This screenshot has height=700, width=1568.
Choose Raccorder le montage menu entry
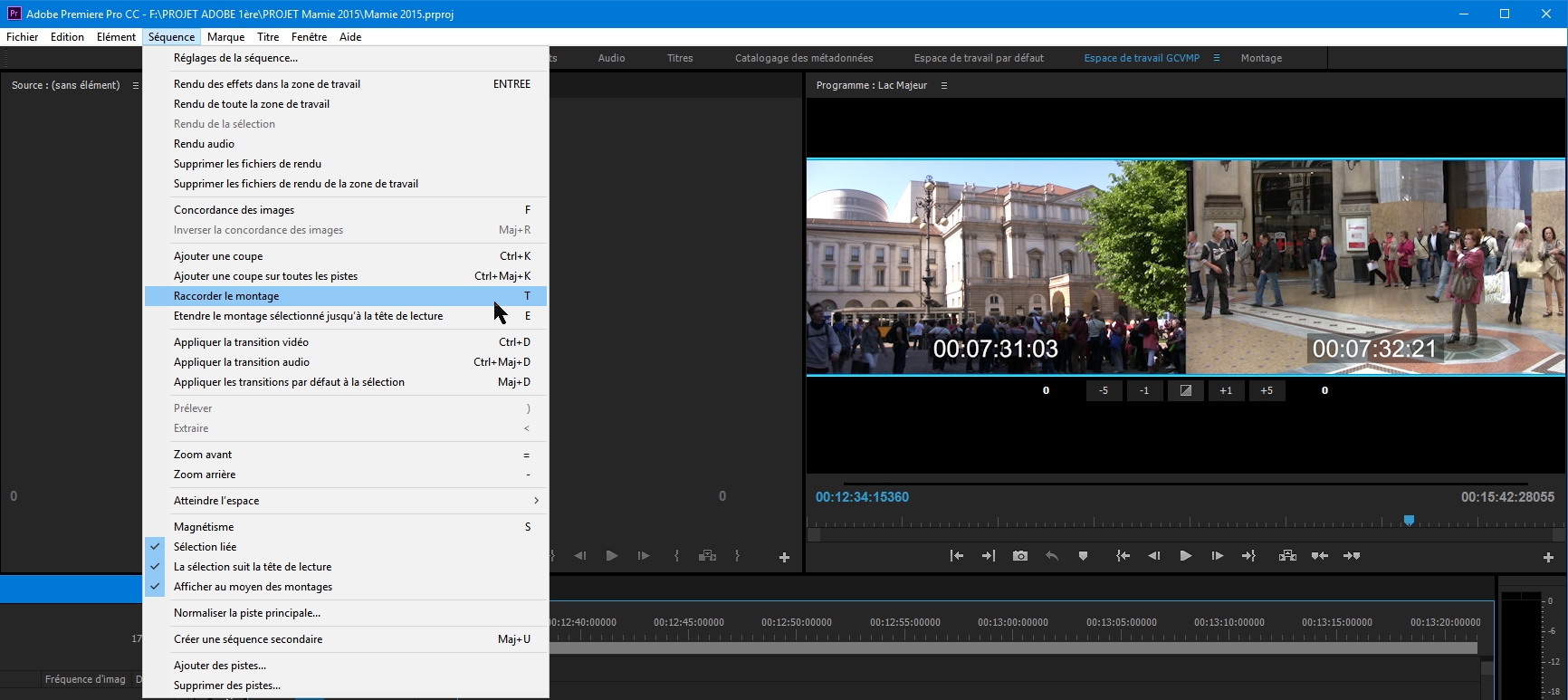coord(226,296)
